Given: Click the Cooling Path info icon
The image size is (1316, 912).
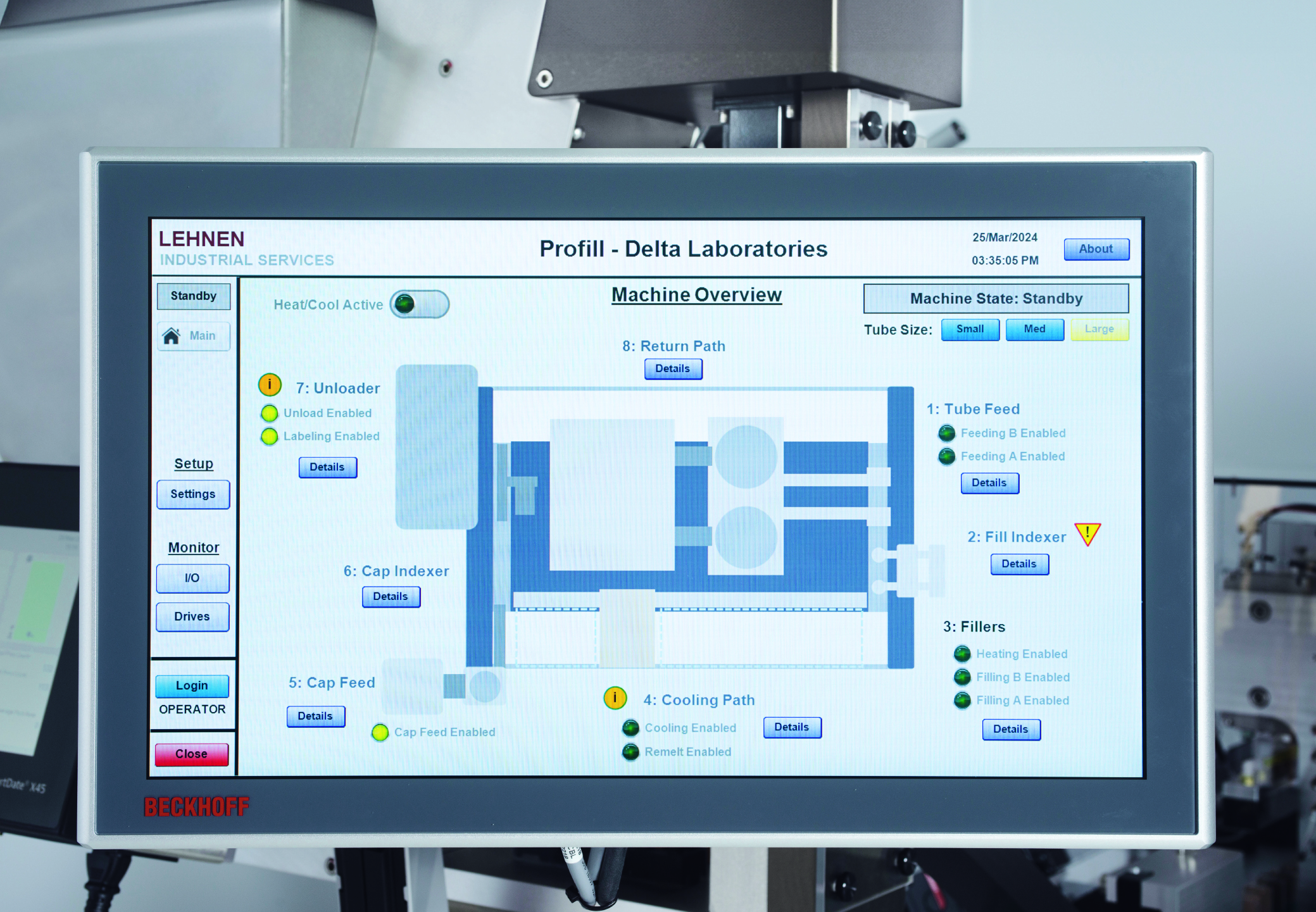Looking at the screenshot, I should point(615,698).
